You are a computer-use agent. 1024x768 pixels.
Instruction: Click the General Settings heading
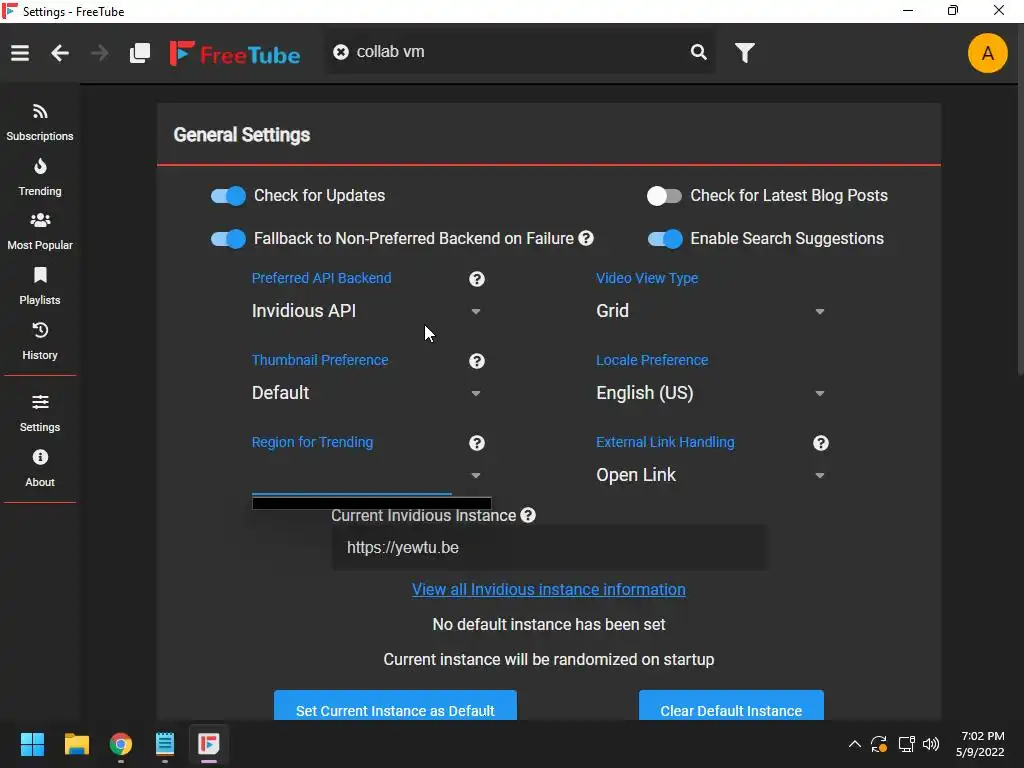(242, 135)
